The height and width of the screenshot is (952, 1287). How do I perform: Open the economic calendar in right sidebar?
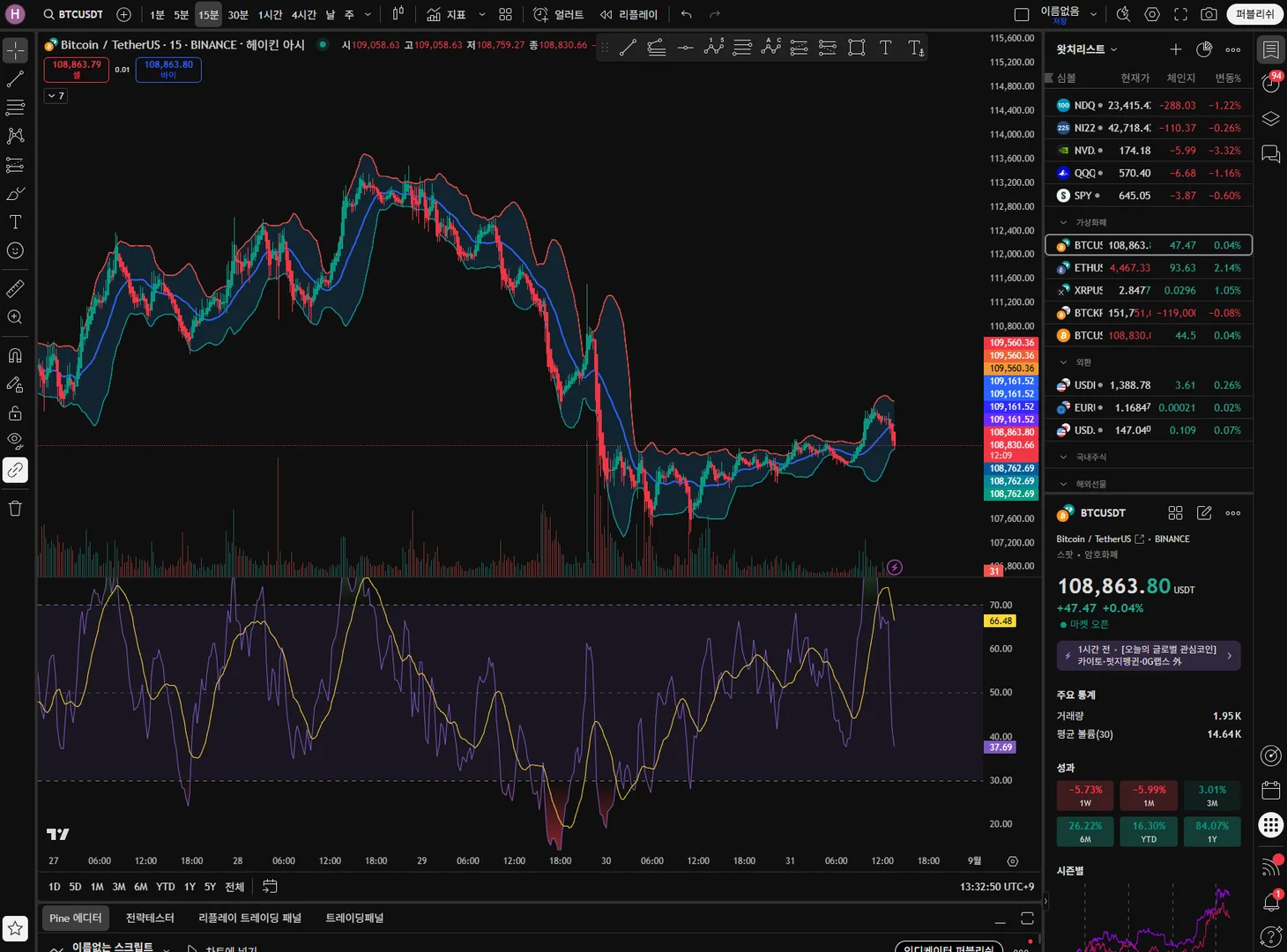[x=1271, y=789]
